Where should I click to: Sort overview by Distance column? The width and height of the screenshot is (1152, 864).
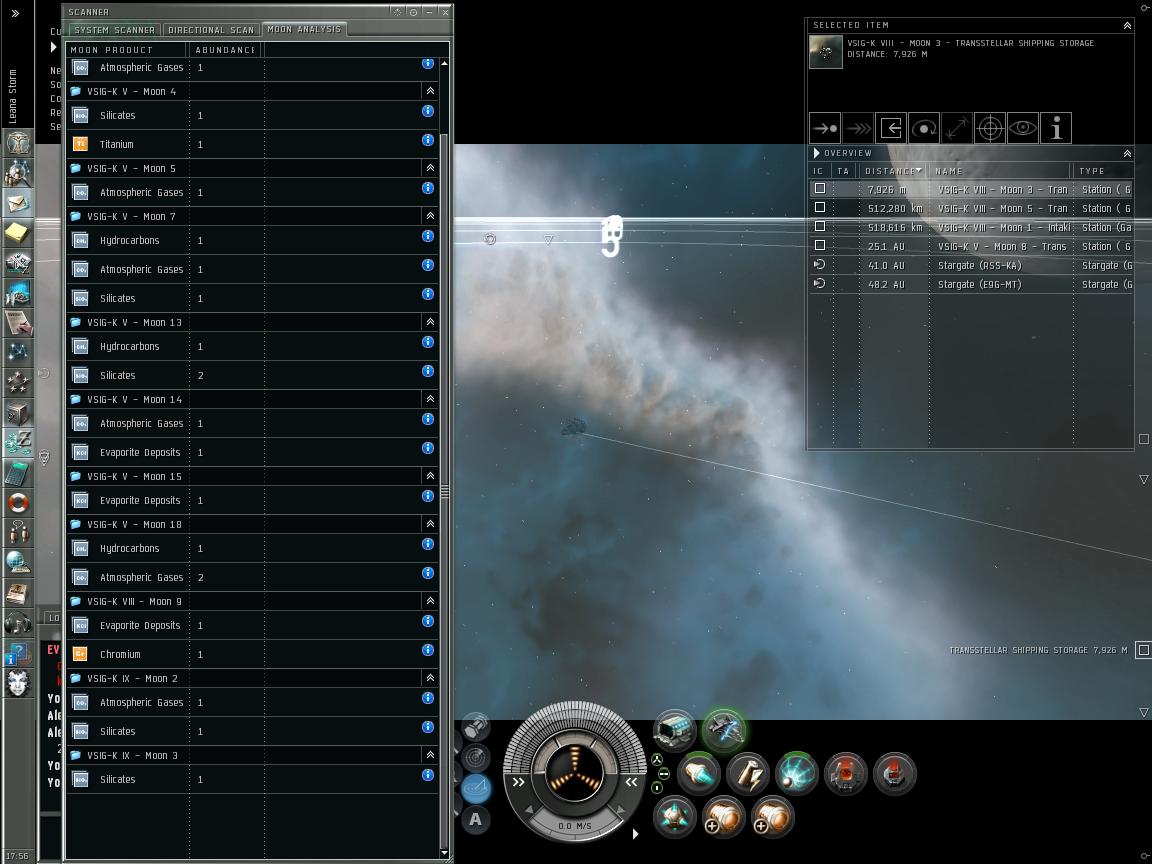[x=893, y=171]
